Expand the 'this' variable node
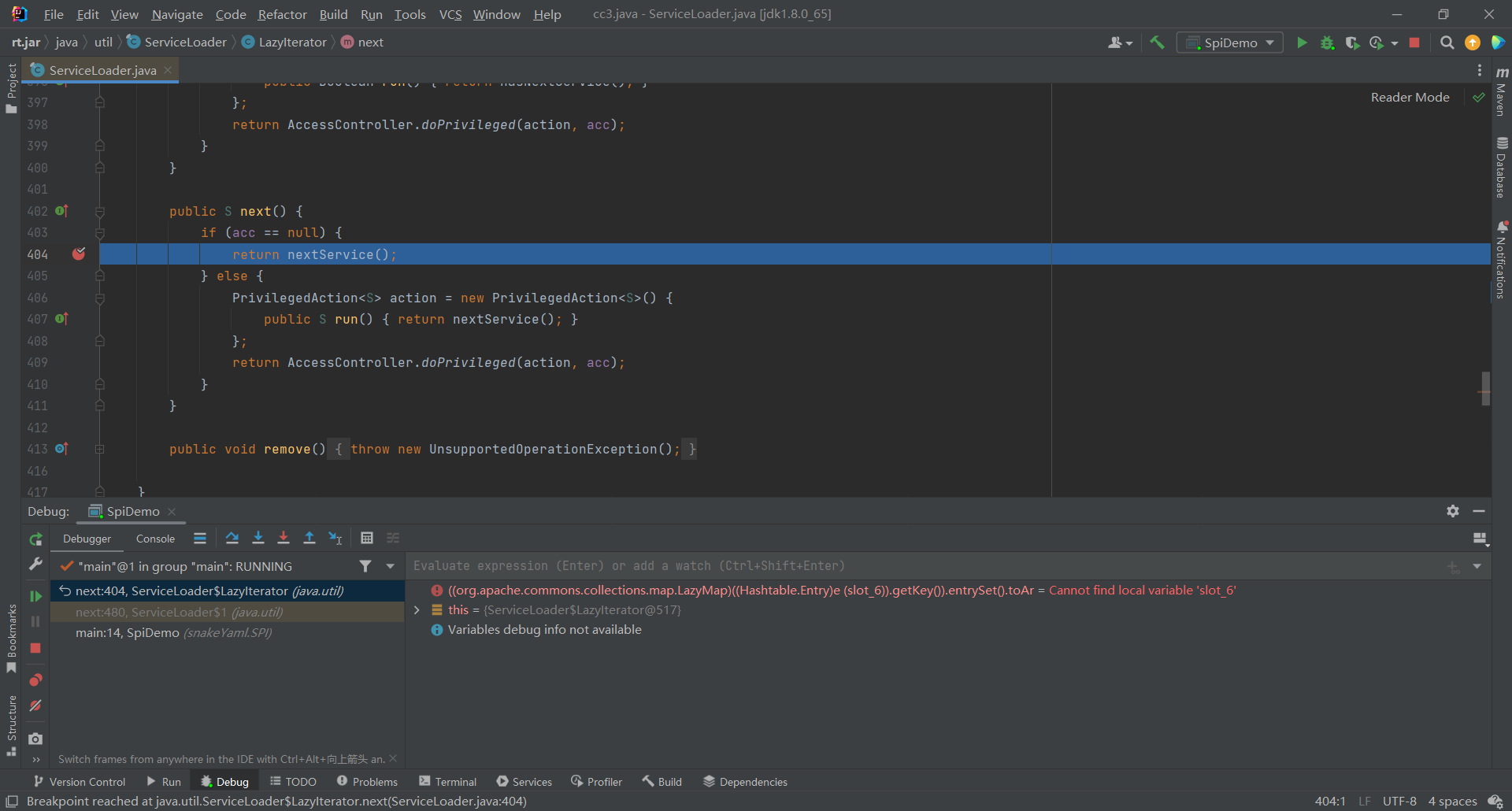Viewport: 1512px width, 811px height. 417,610
